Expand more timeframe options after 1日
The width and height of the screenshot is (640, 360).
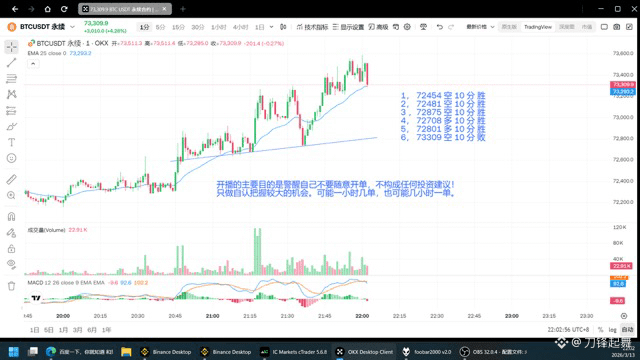[271, 27]
